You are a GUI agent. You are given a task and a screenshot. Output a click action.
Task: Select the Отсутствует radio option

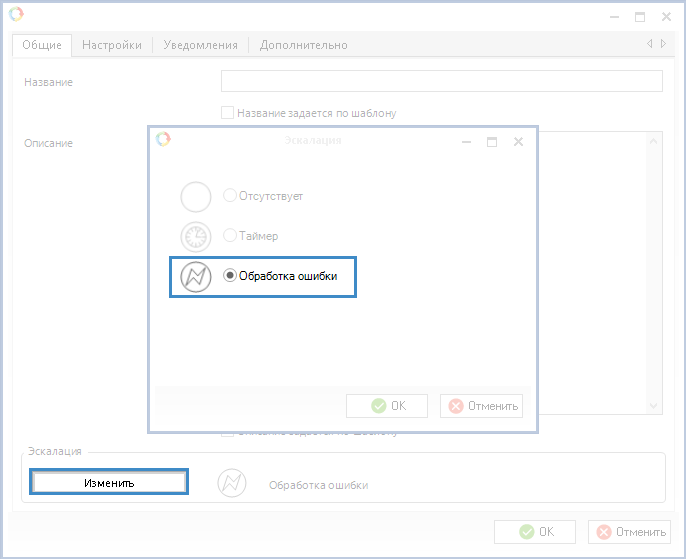coord(230,196)
